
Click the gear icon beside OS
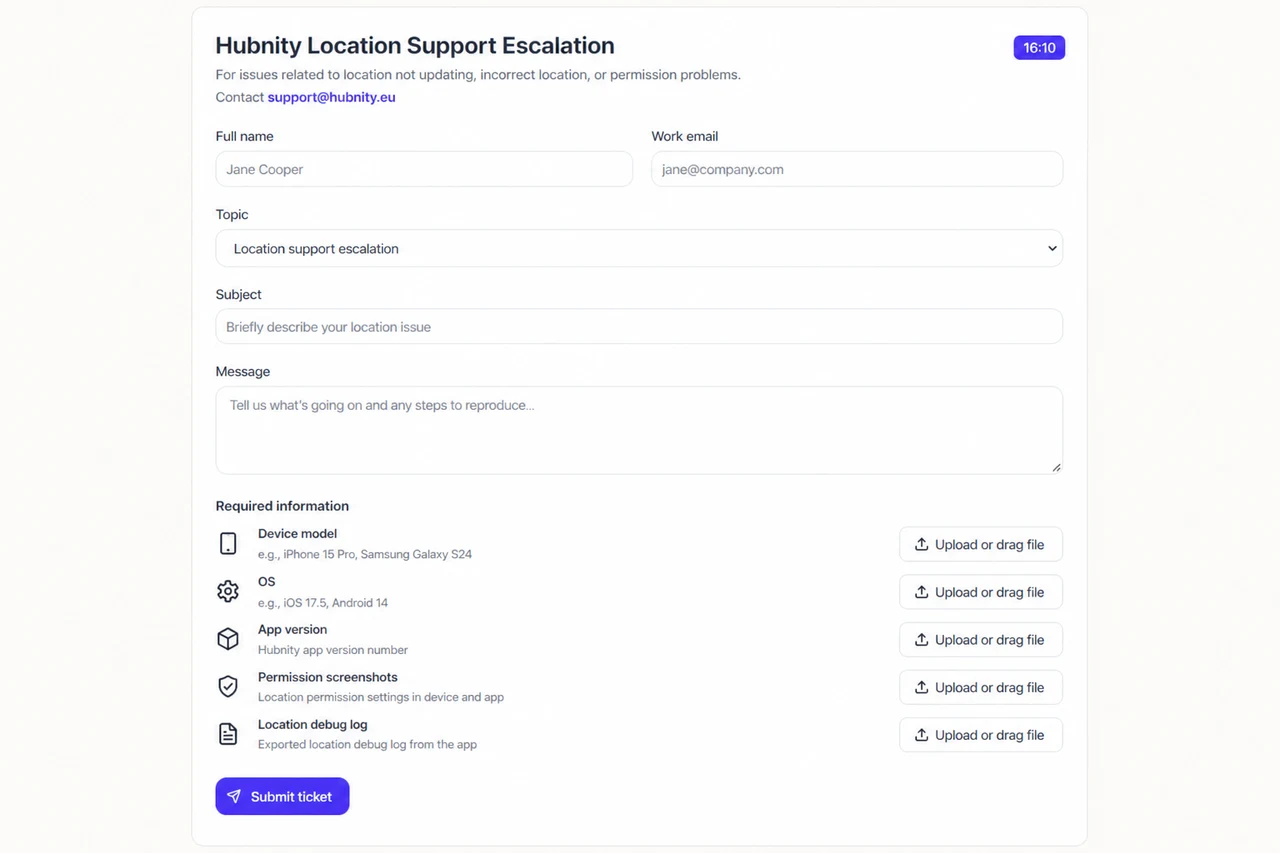tap(228, 591)
